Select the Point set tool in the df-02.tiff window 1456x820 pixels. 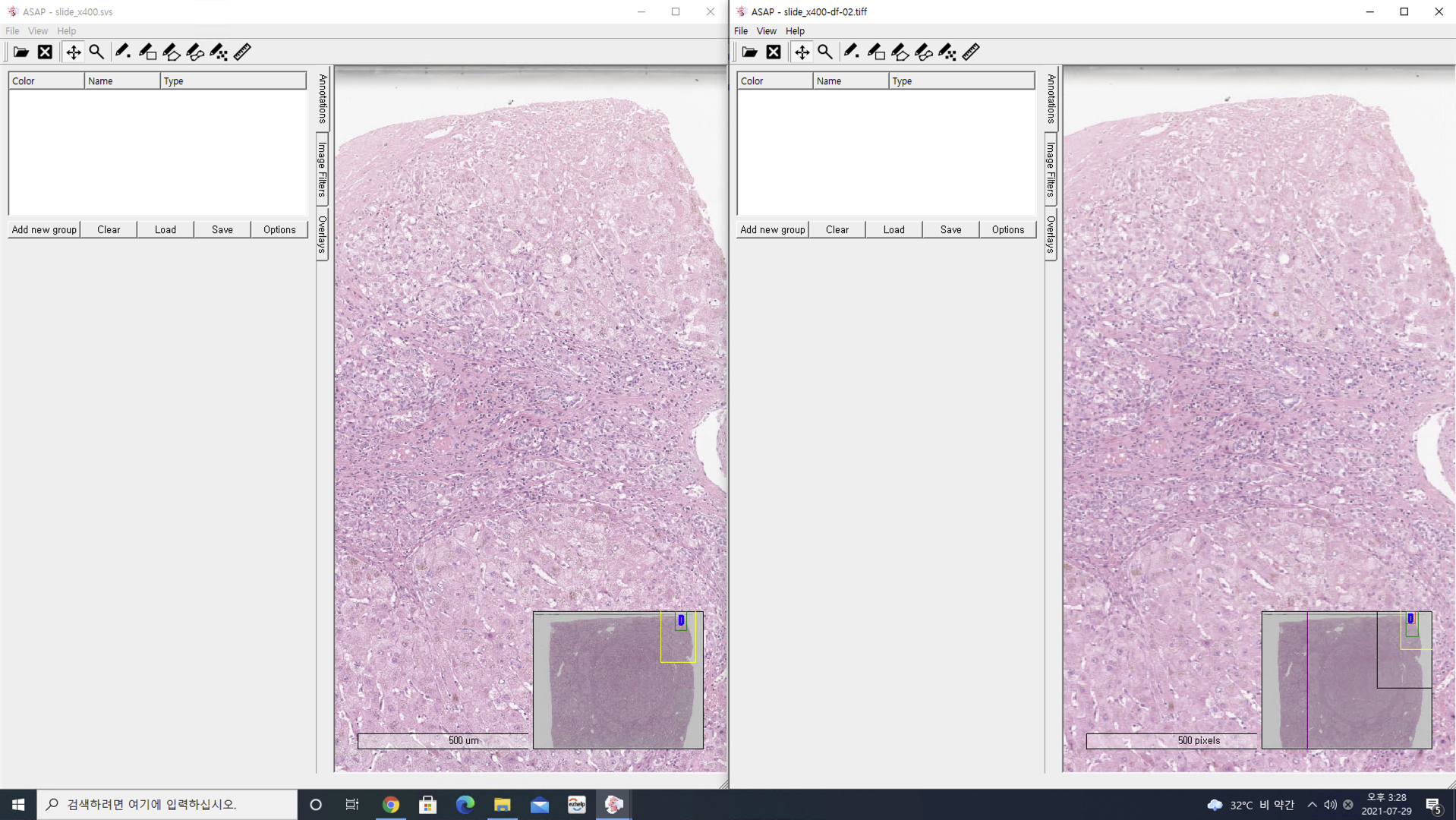coord(947,52)
